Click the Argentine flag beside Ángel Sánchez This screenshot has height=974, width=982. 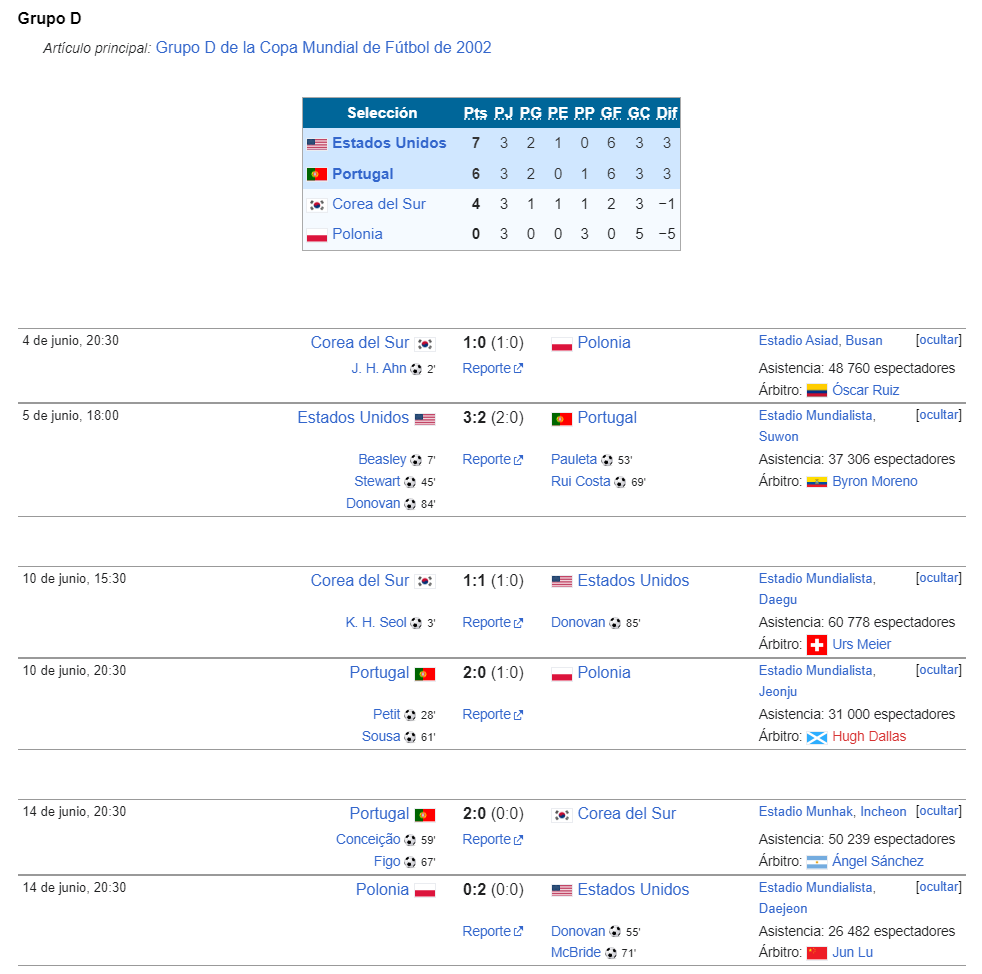pos(817,862)
